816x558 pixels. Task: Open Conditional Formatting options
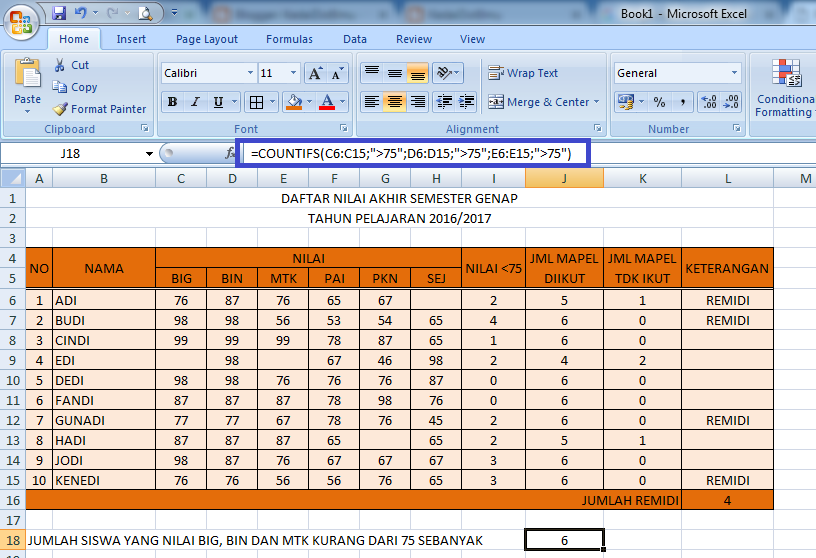tap(785, 88)
